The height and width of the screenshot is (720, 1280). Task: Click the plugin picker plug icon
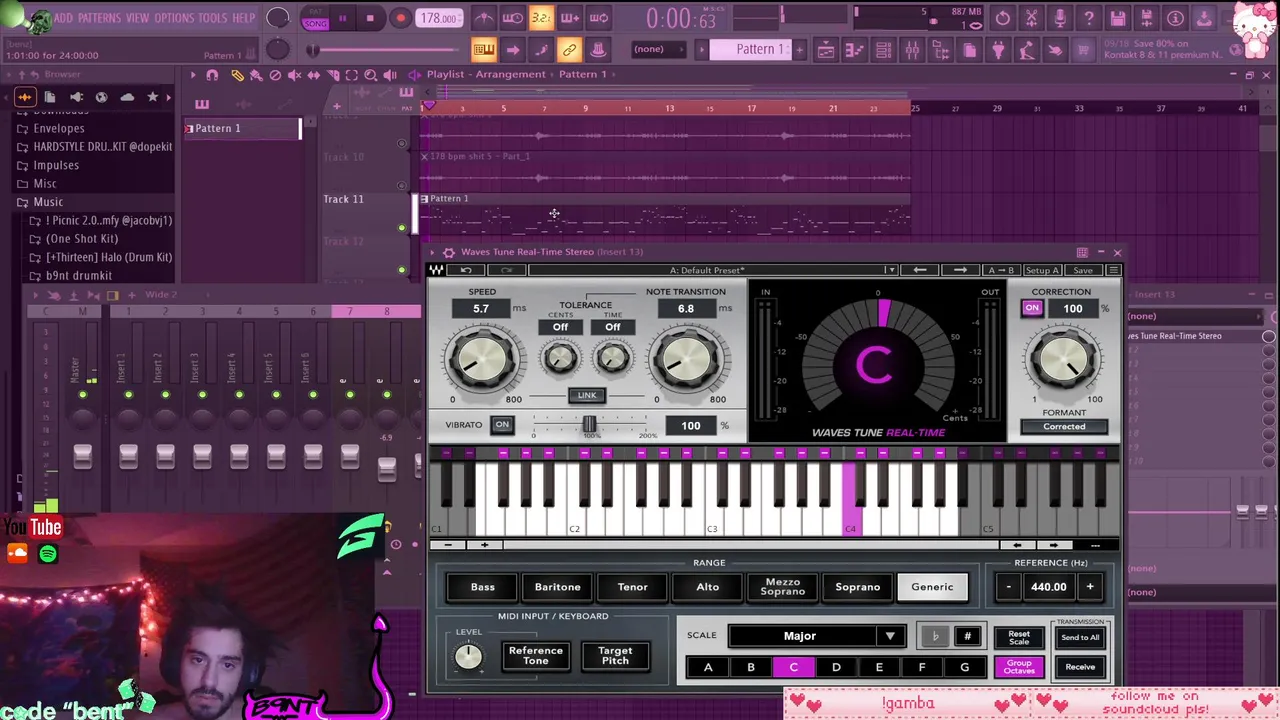point(998,50)
